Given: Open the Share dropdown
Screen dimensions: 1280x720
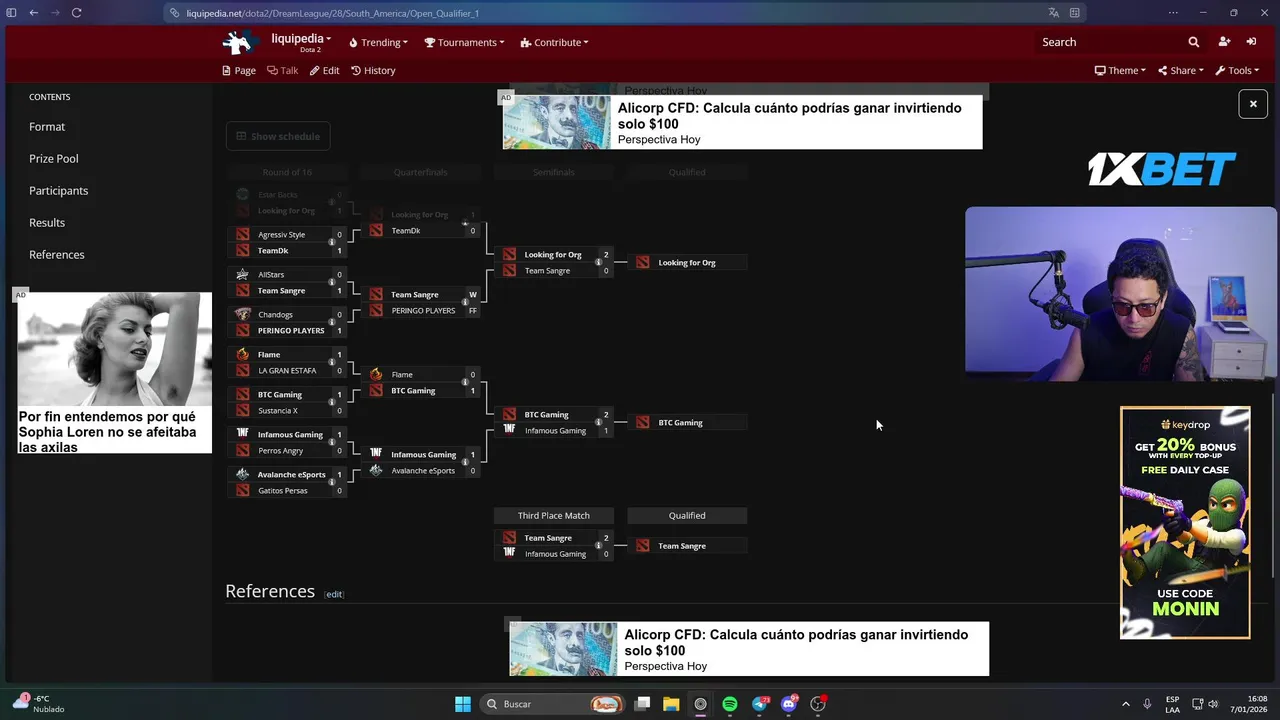Looking at the screenshot, I should (x=1181, y=70).
